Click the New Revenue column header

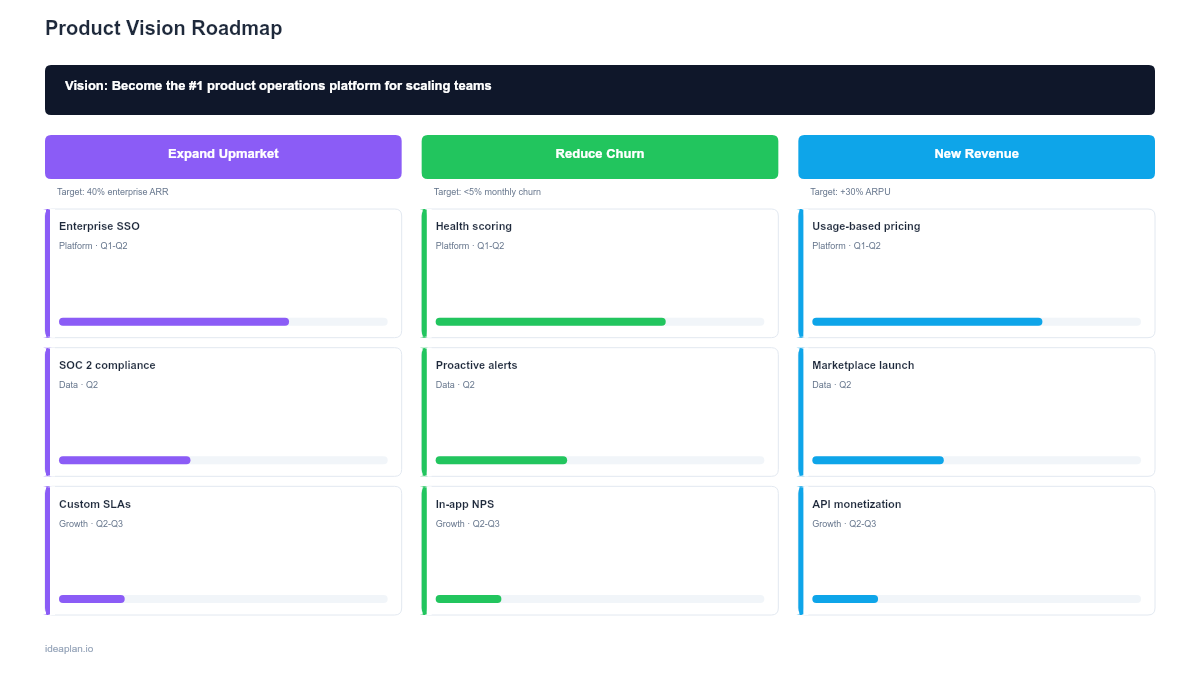click(976, 156)
